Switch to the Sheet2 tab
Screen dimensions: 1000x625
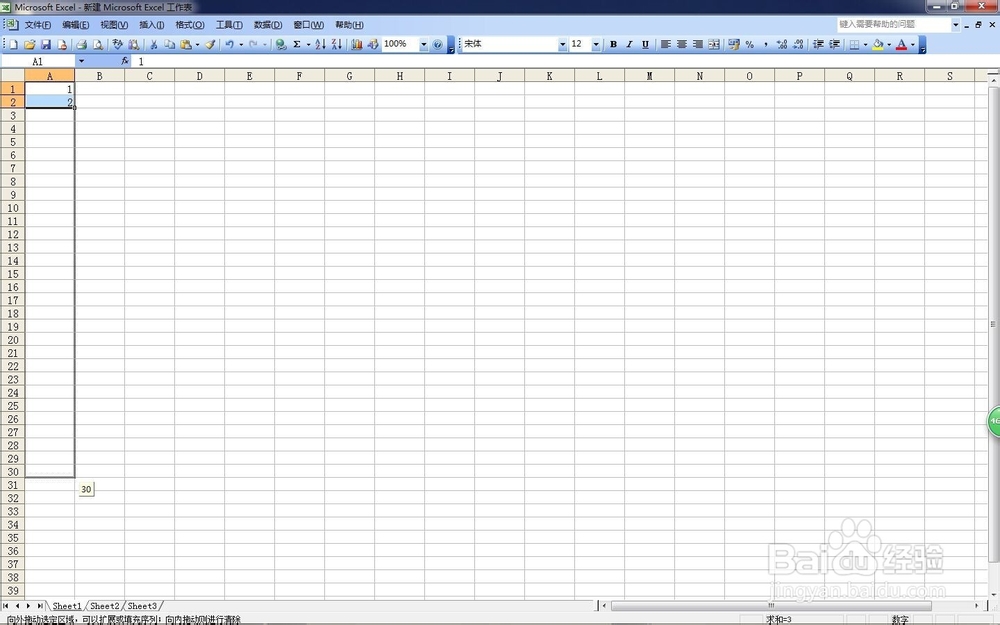coord(103,605)
